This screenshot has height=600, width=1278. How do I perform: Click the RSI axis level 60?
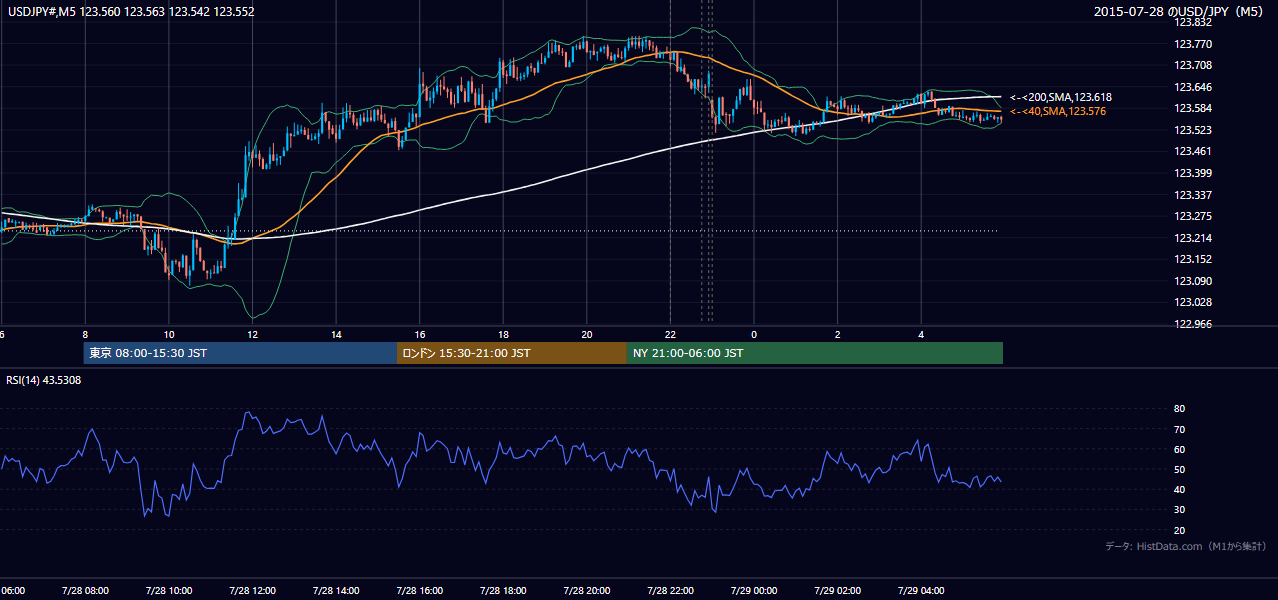1179,449
